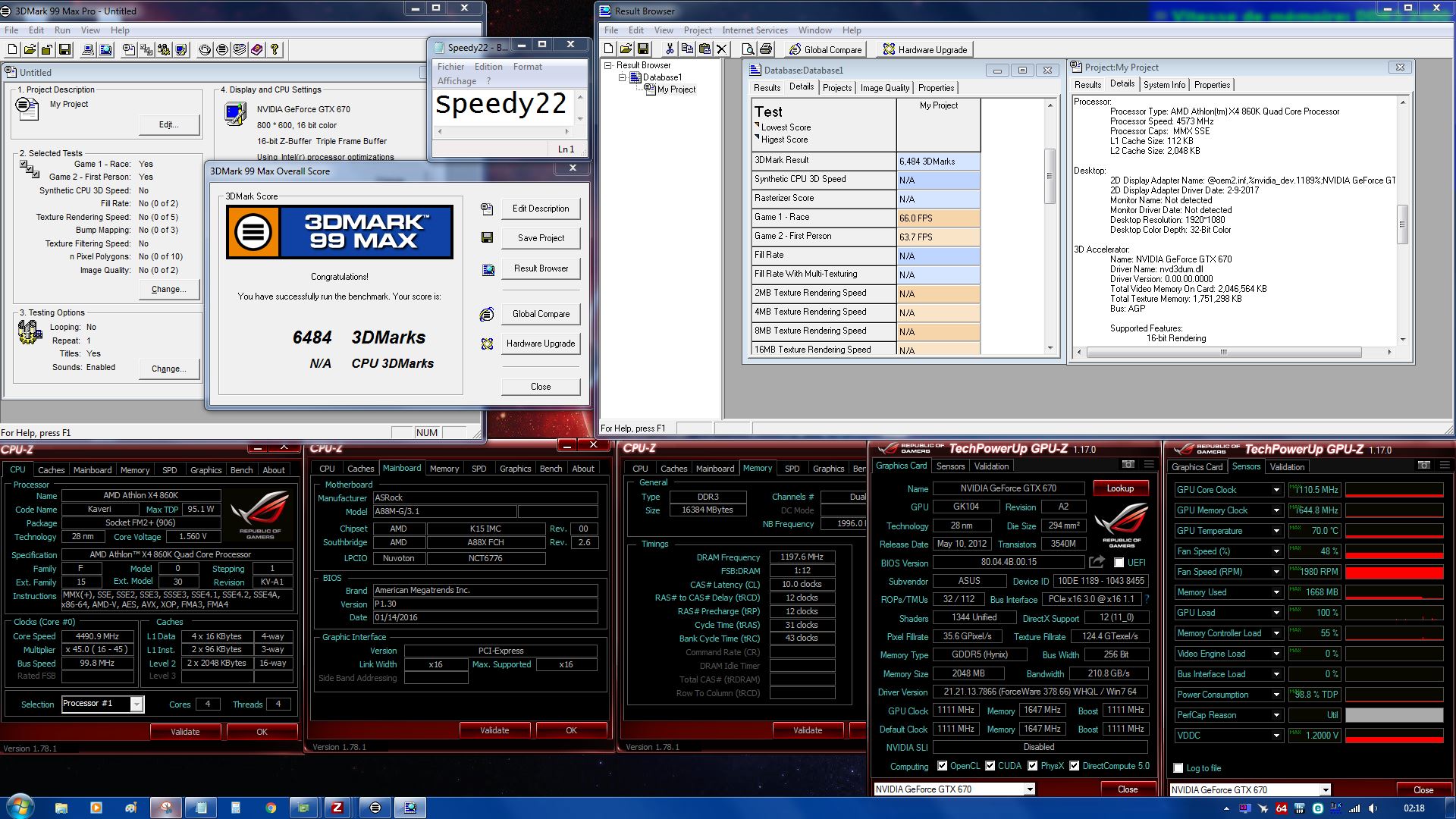Open the Run menu in 3DMark 99
This screenshot has height=819, width=1456.
coord(62,30)
